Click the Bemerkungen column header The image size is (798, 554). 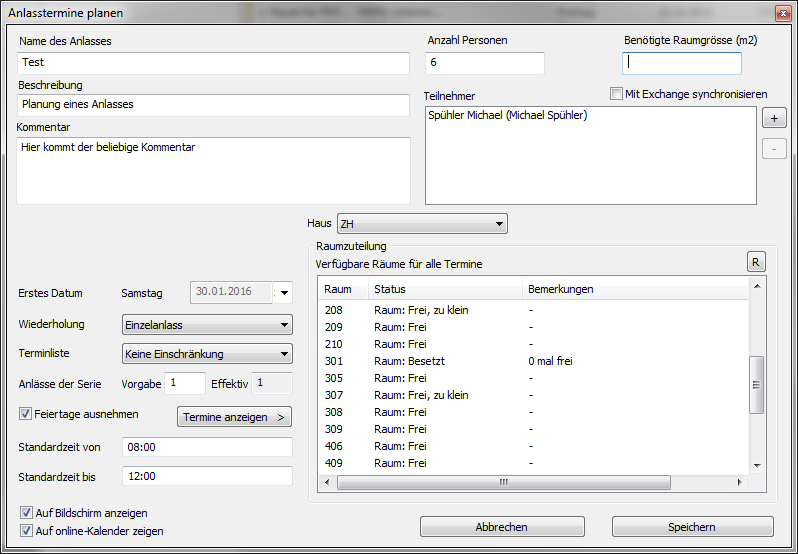[x=560, y=289]
